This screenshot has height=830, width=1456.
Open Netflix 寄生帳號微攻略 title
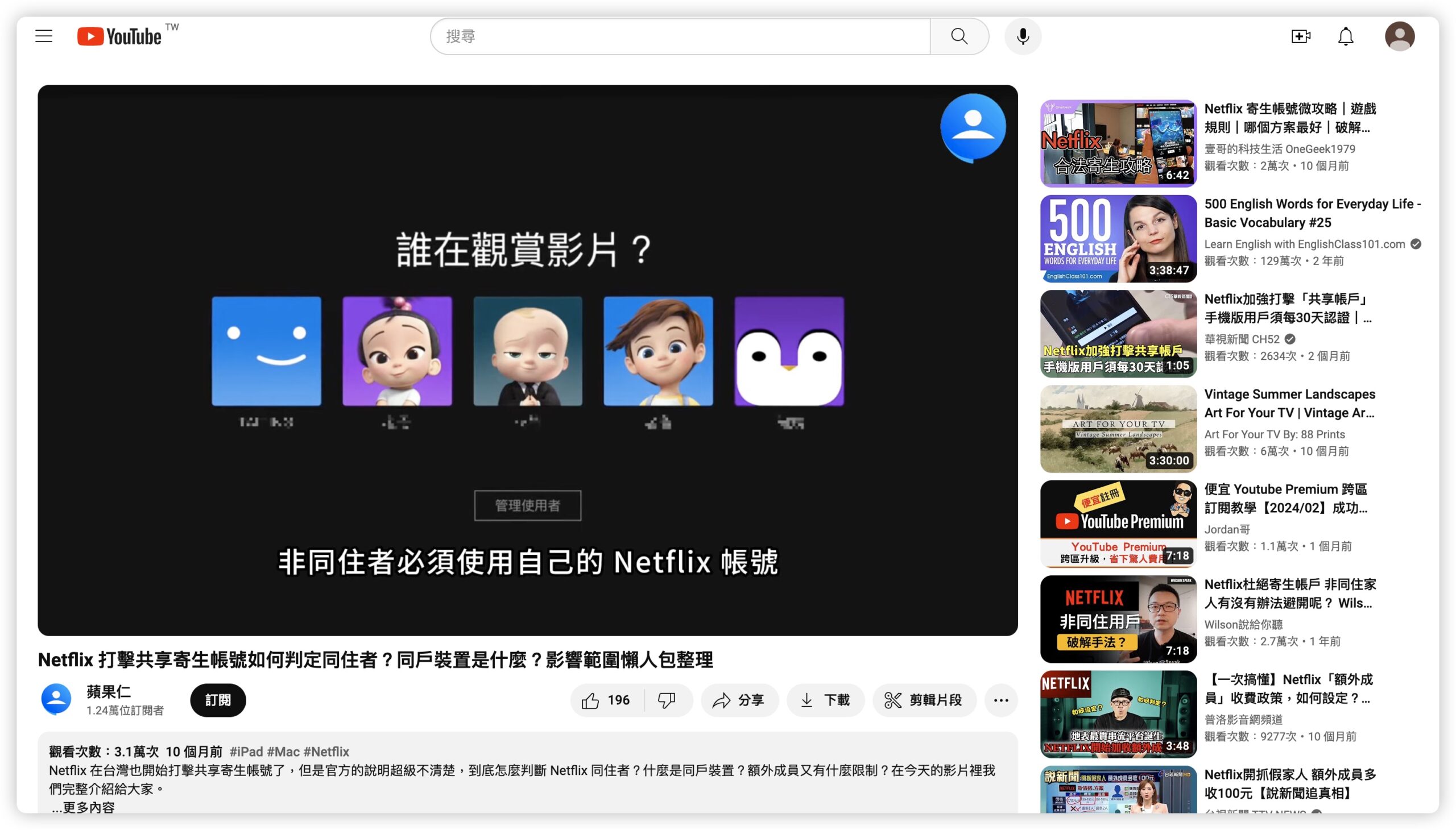1289,118
